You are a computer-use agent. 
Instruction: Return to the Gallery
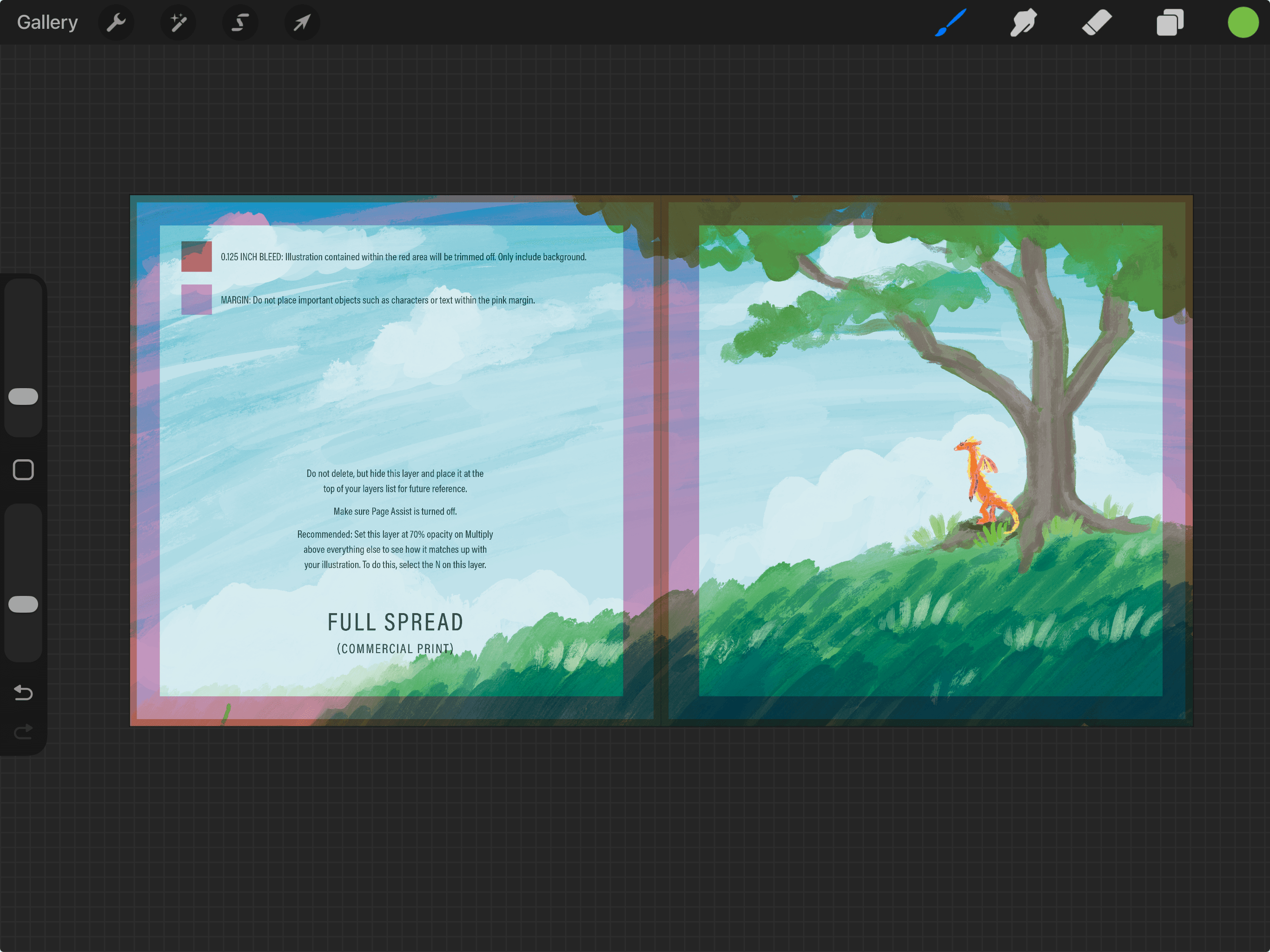pos(47,22)
